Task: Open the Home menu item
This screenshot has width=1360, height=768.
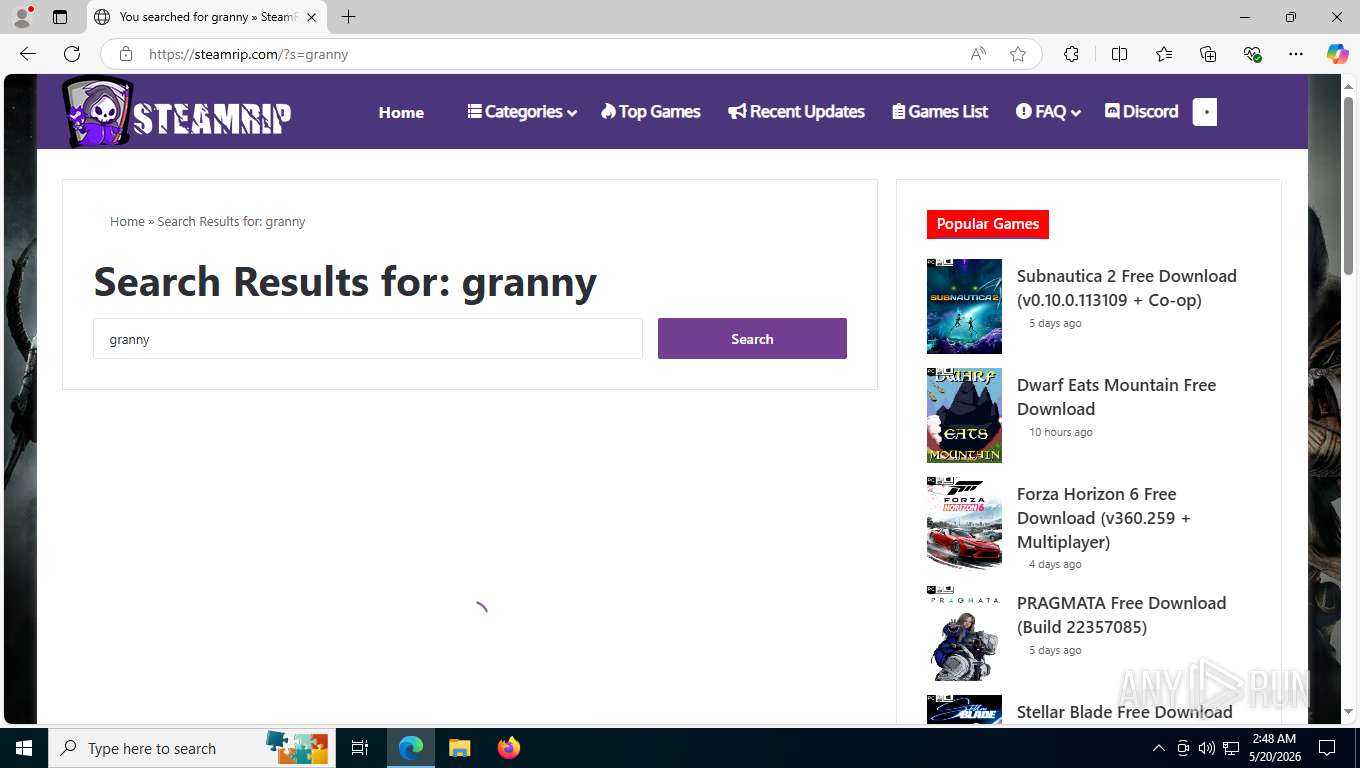Action: [x=401, y=112]
